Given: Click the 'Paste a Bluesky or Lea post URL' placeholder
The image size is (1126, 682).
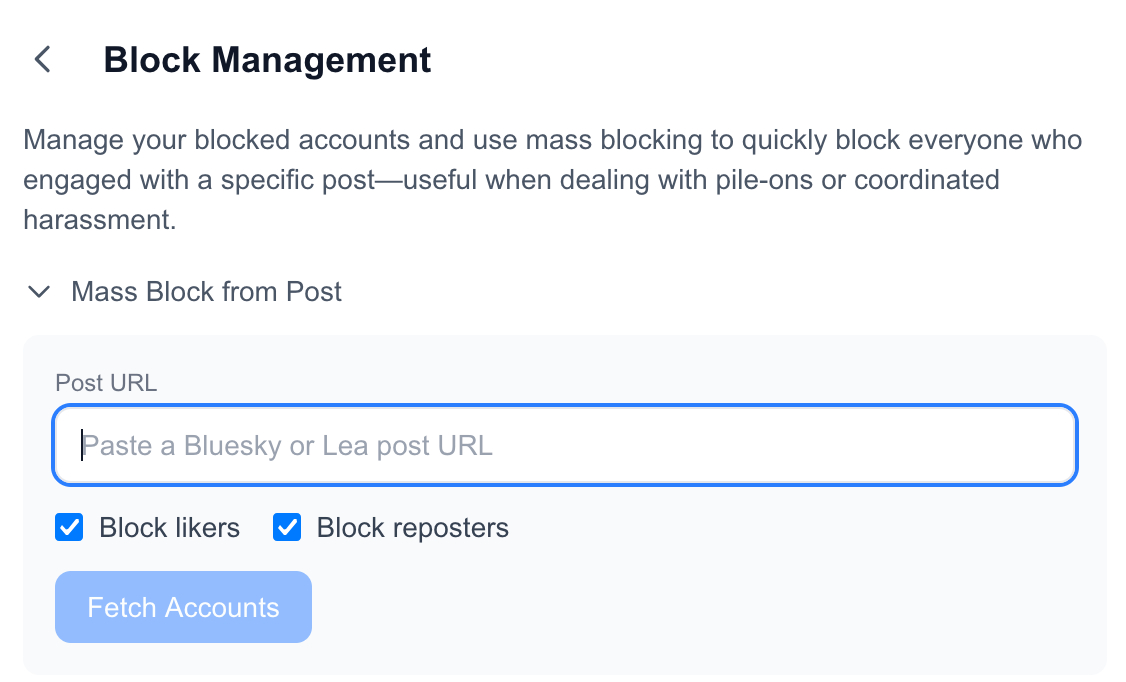Looking at the screenshot, I should pos(288,445).
